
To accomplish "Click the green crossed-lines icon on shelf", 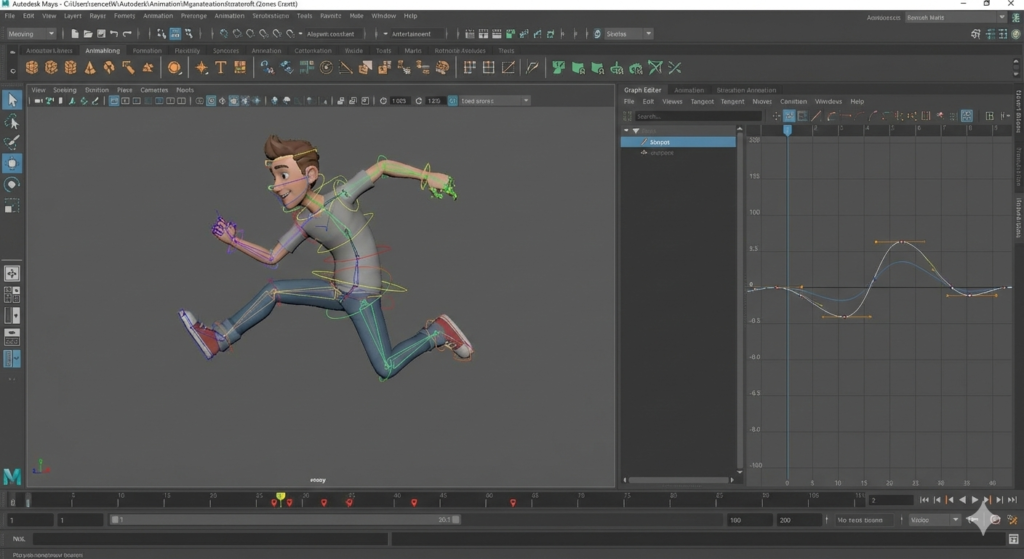I will pyautogui.click(x=675, y=68).
